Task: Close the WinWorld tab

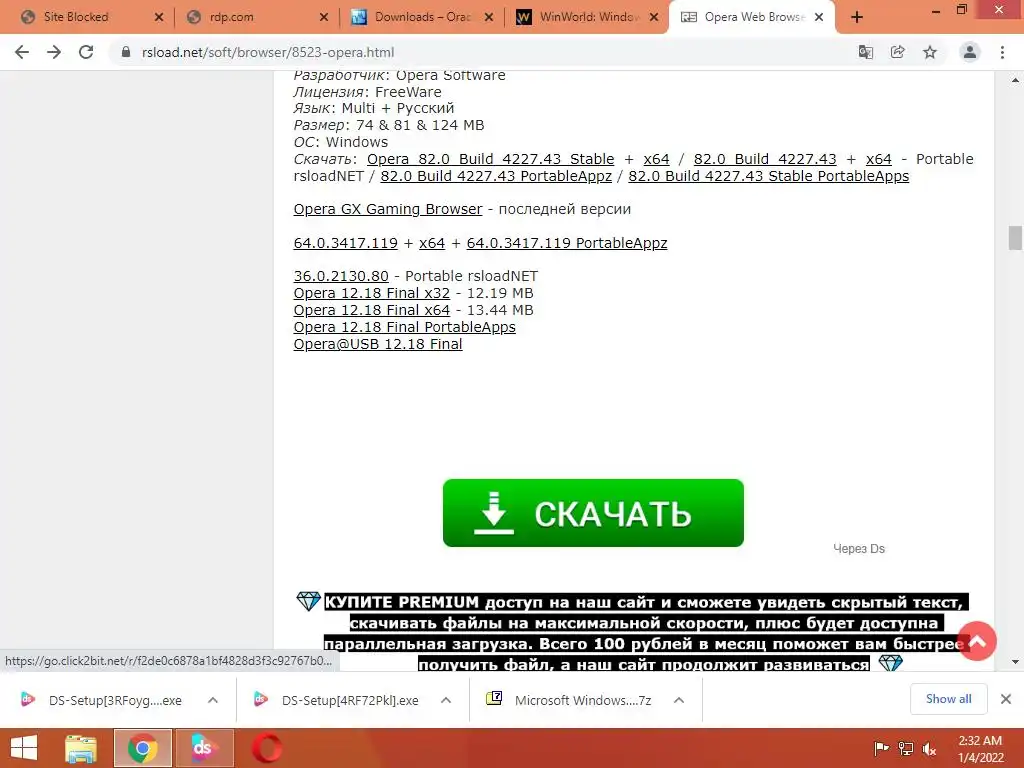Action: [654, 18]
